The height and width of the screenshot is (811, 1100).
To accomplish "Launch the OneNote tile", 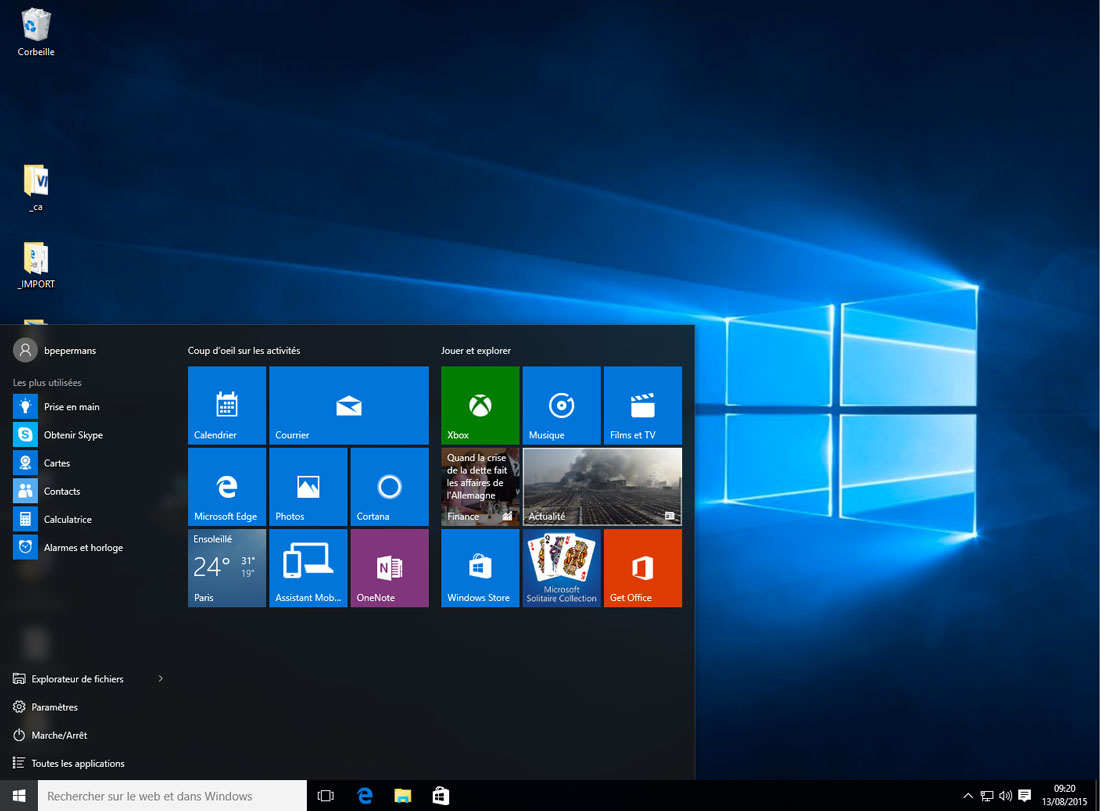I will tap(389, 568).
